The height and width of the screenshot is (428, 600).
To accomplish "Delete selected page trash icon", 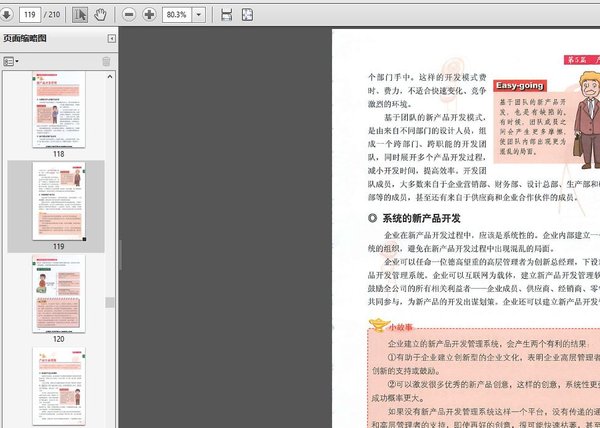I will (106, 61).
